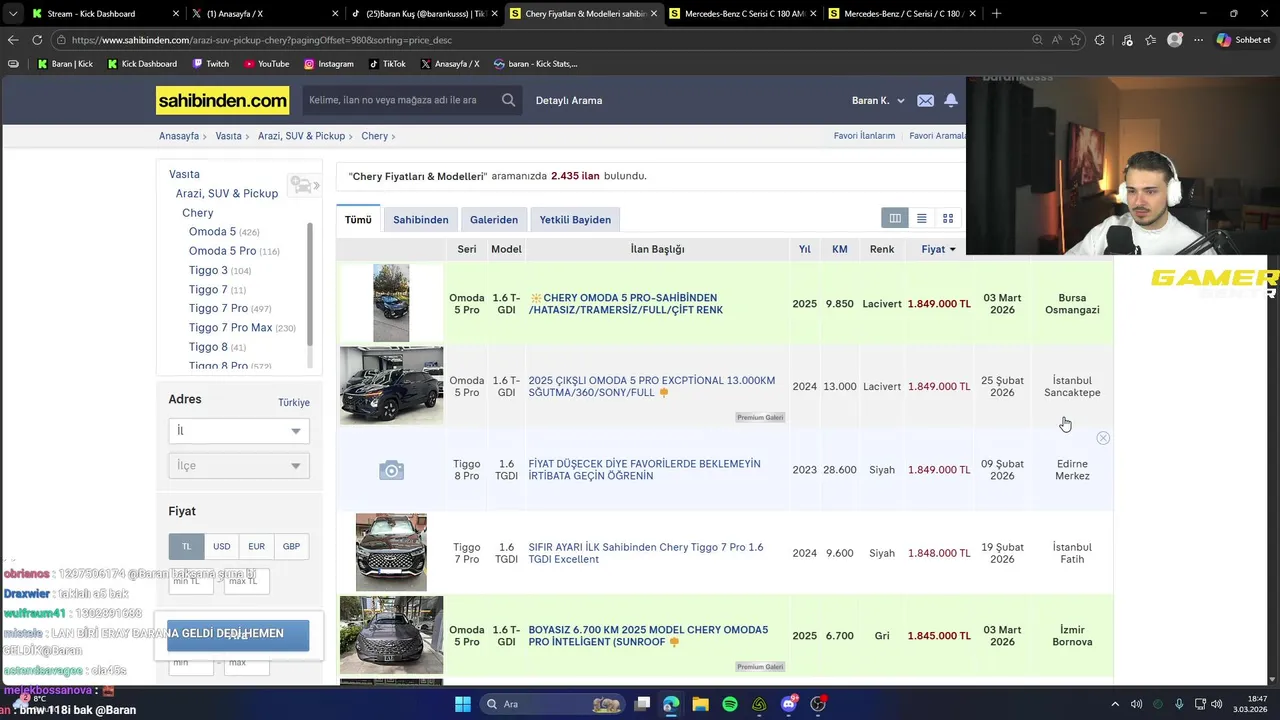Open File Explorer from the taskbar

(x=700, y=704)
